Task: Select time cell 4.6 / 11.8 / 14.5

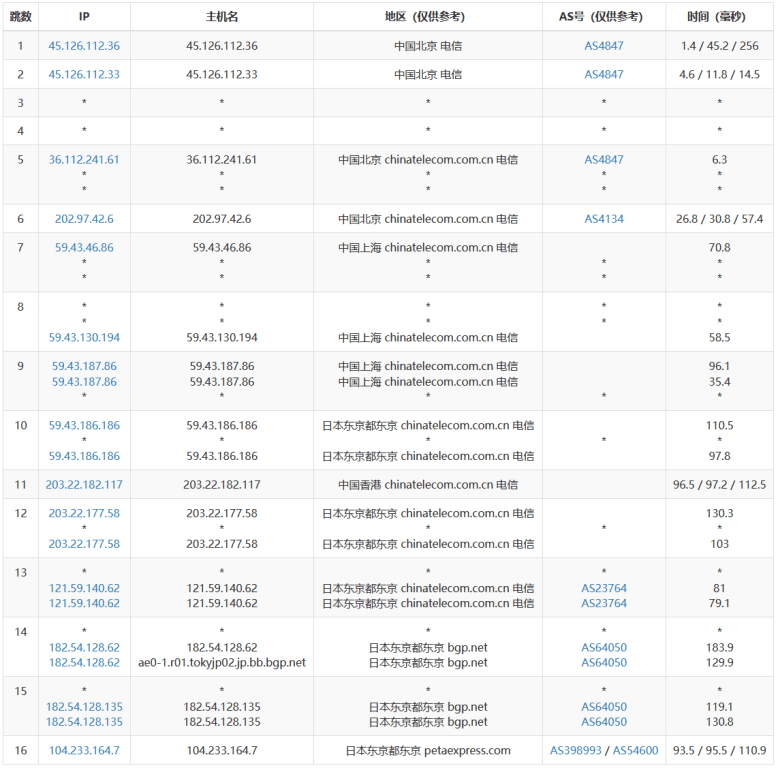Action: pos(719,75)
